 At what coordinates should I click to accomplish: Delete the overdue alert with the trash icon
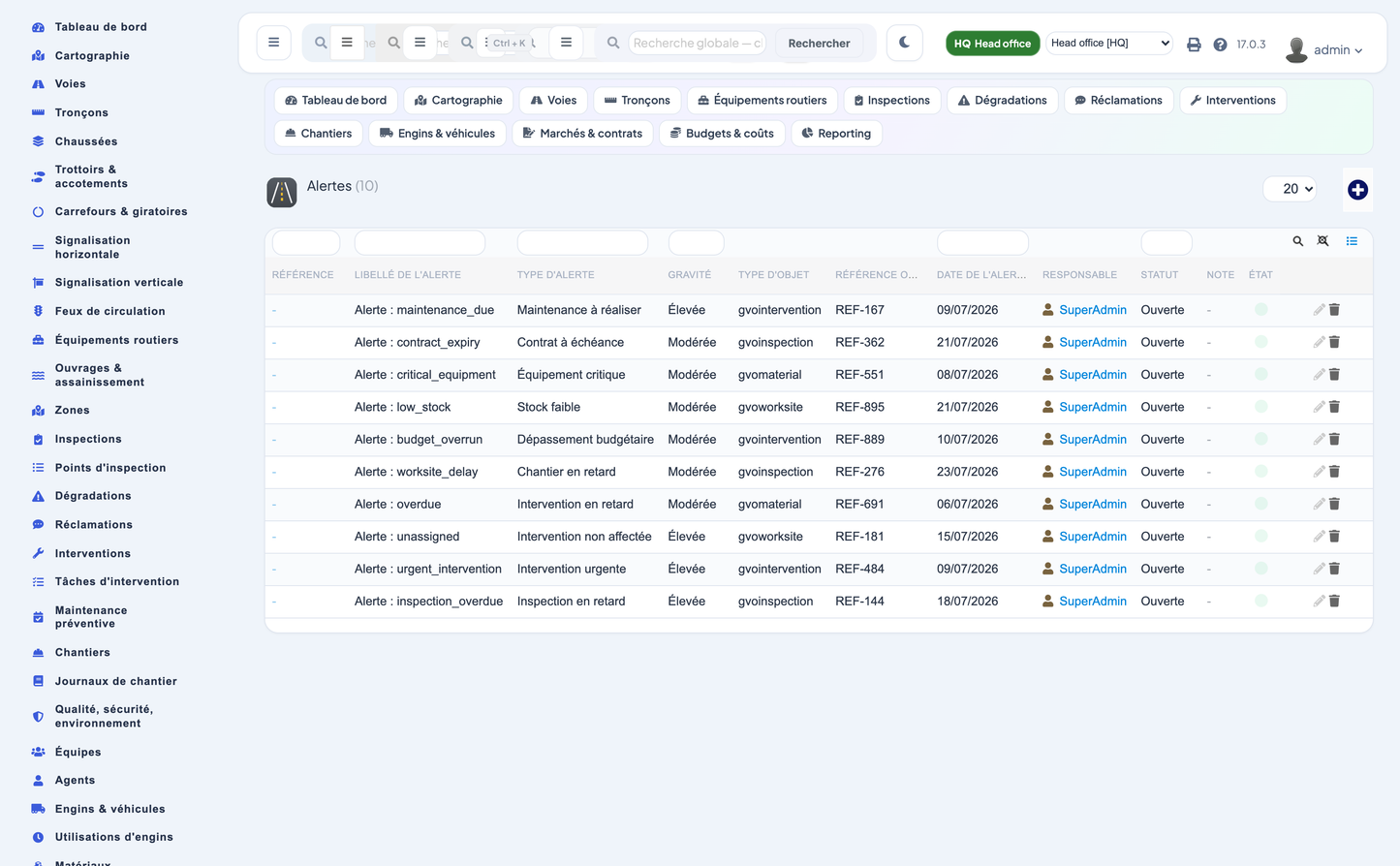click(x=1334, y=504)
